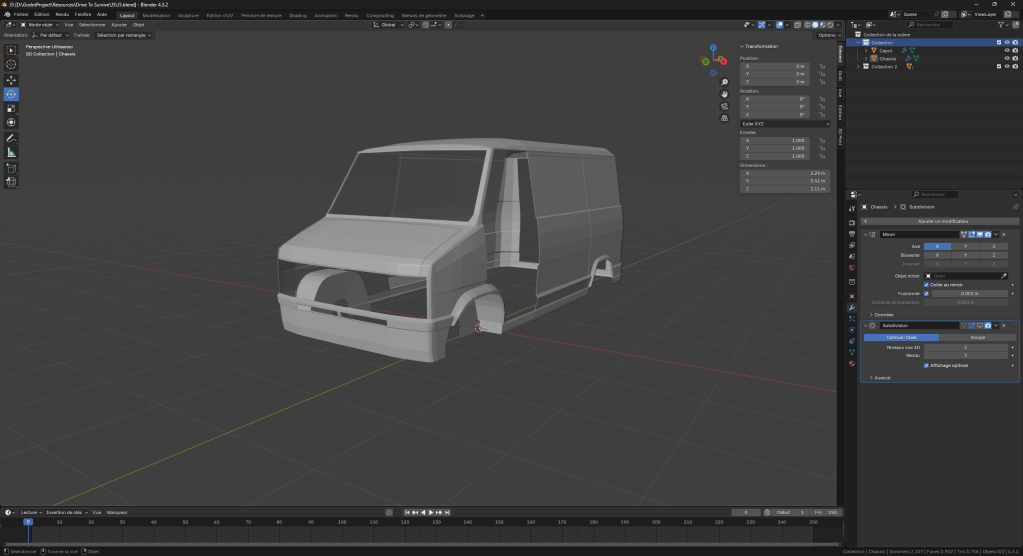Open the Modifiers wrench properties tab

[x=852, y=306]
